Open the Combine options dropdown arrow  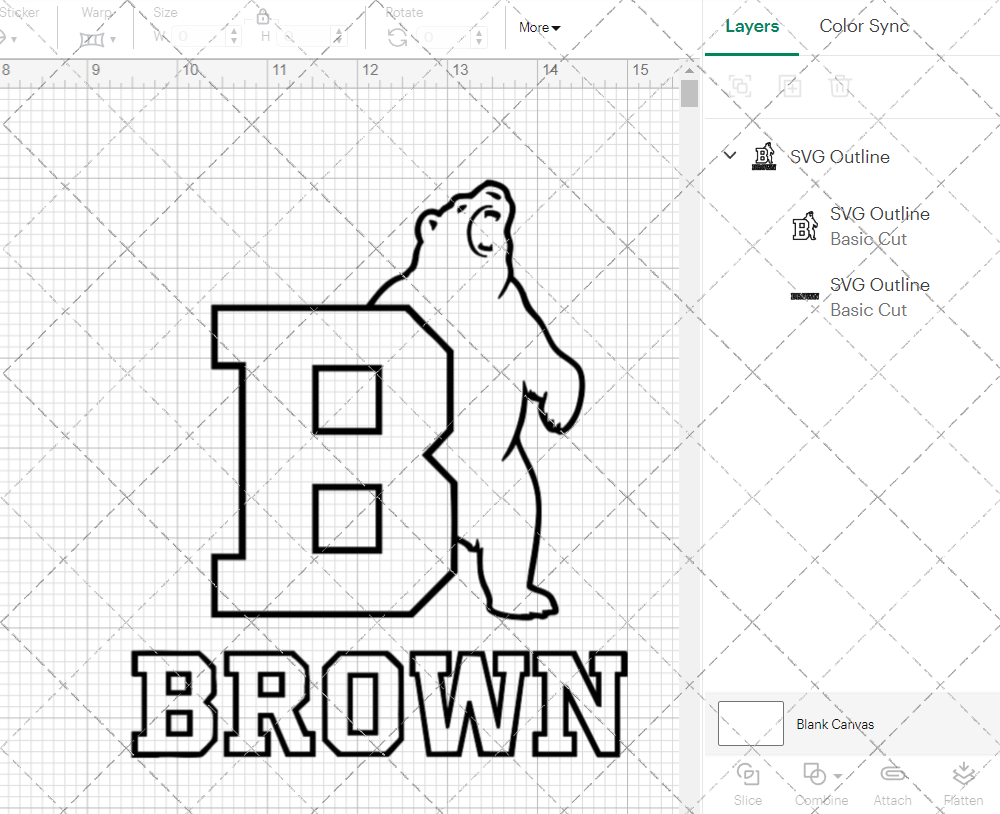click(x=836, y=775)
